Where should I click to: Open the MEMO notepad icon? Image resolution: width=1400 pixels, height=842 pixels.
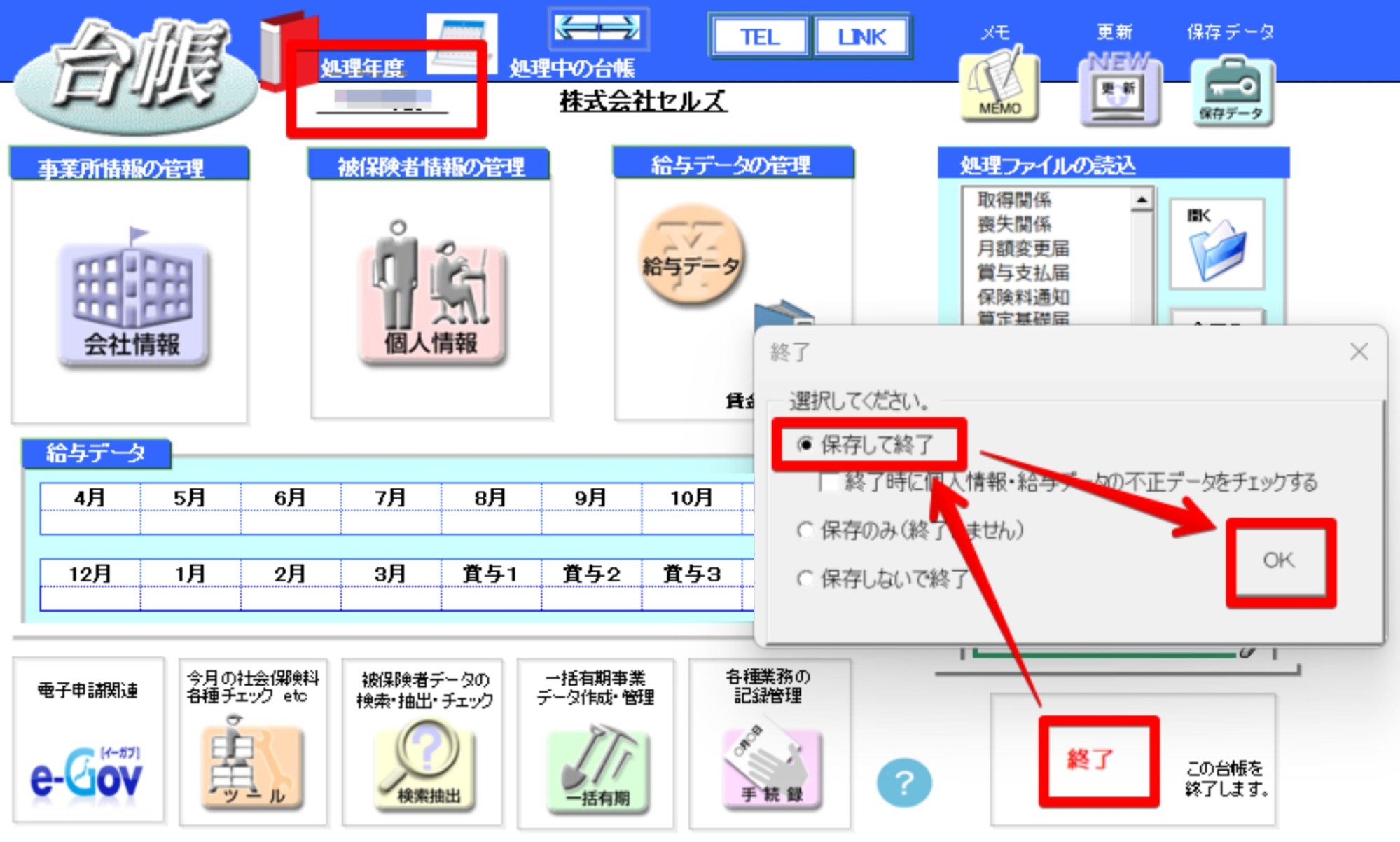999,86
